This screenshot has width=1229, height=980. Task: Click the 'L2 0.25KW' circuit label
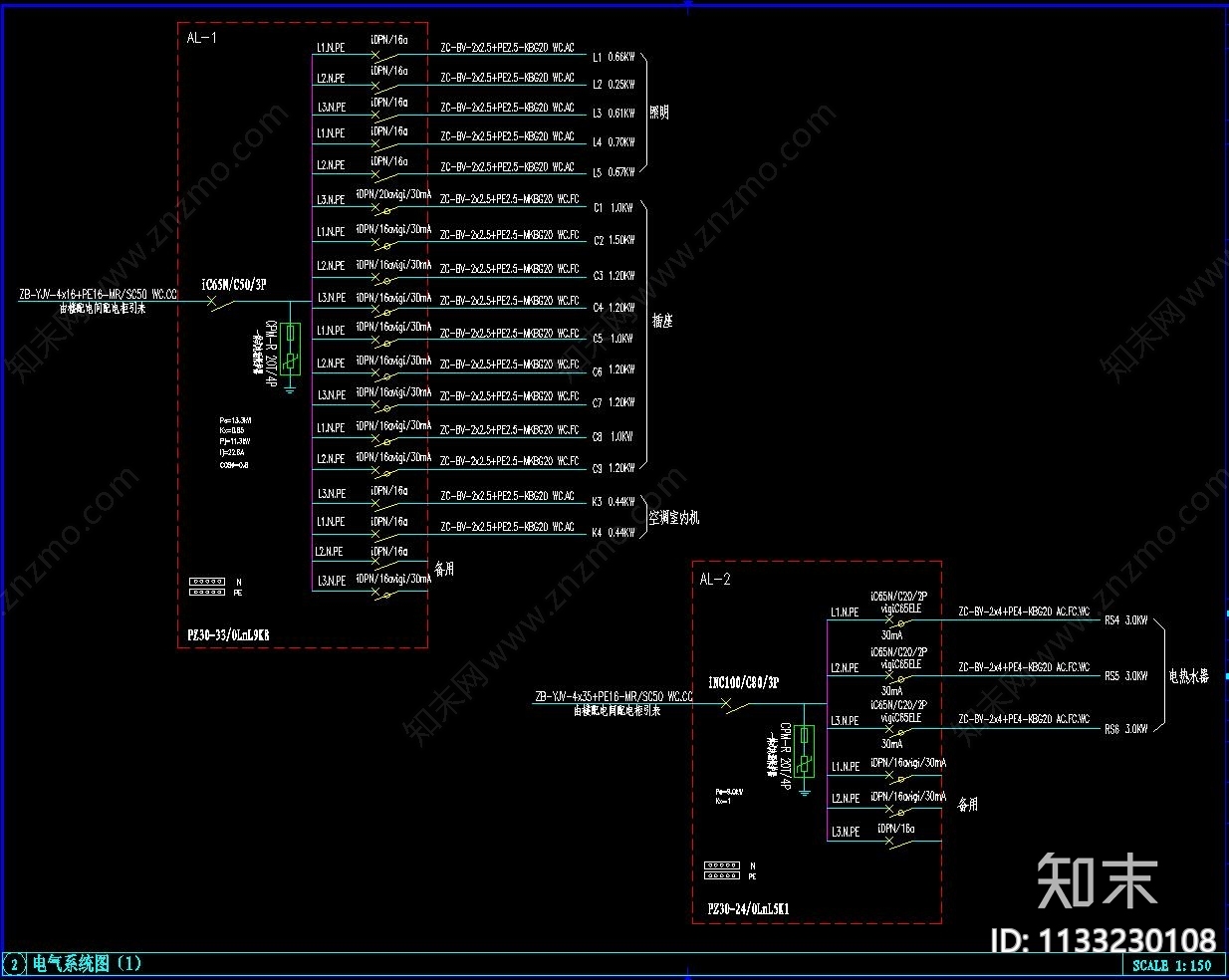614,85
